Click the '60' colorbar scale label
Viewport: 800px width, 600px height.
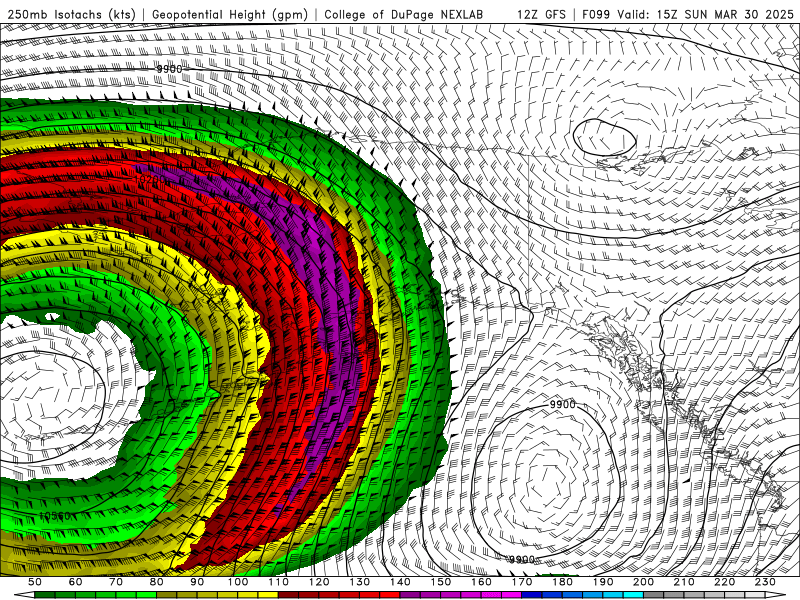tap(75, 582)
